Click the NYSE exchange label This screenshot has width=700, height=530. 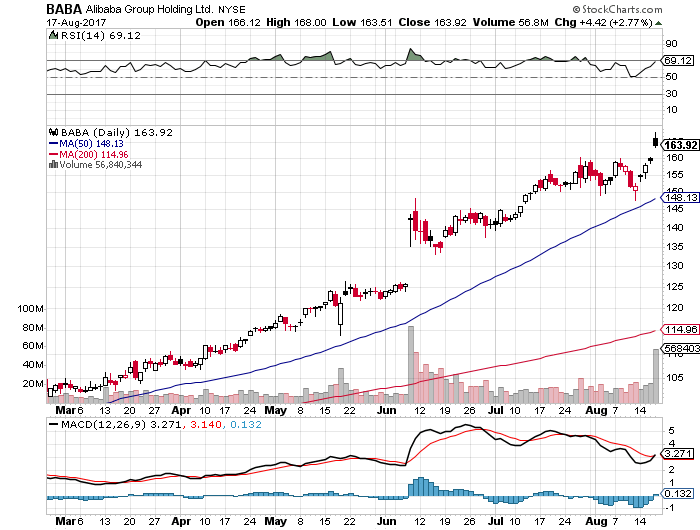coord(232,10)
